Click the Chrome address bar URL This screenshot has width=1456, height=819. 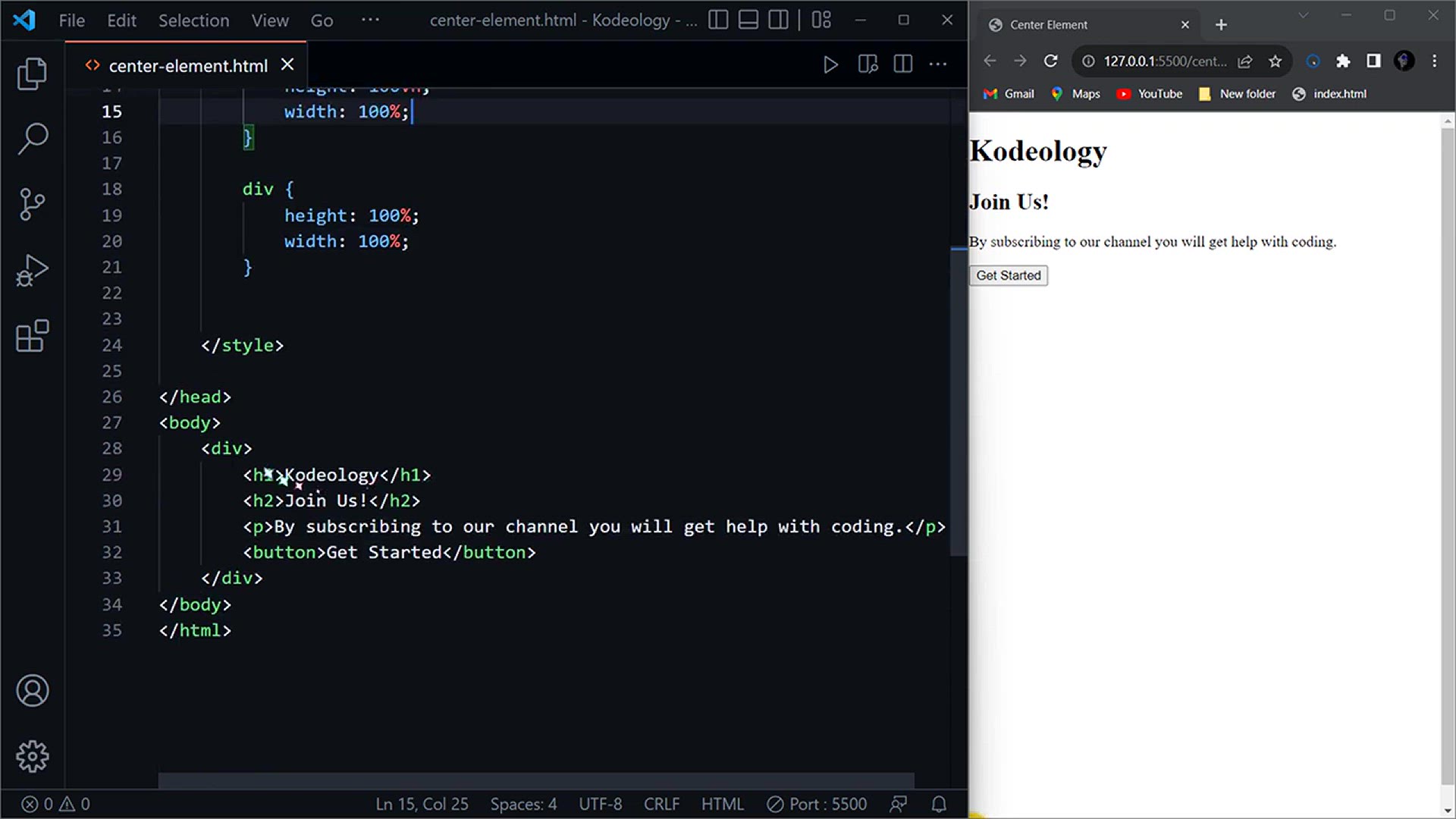1164,61
